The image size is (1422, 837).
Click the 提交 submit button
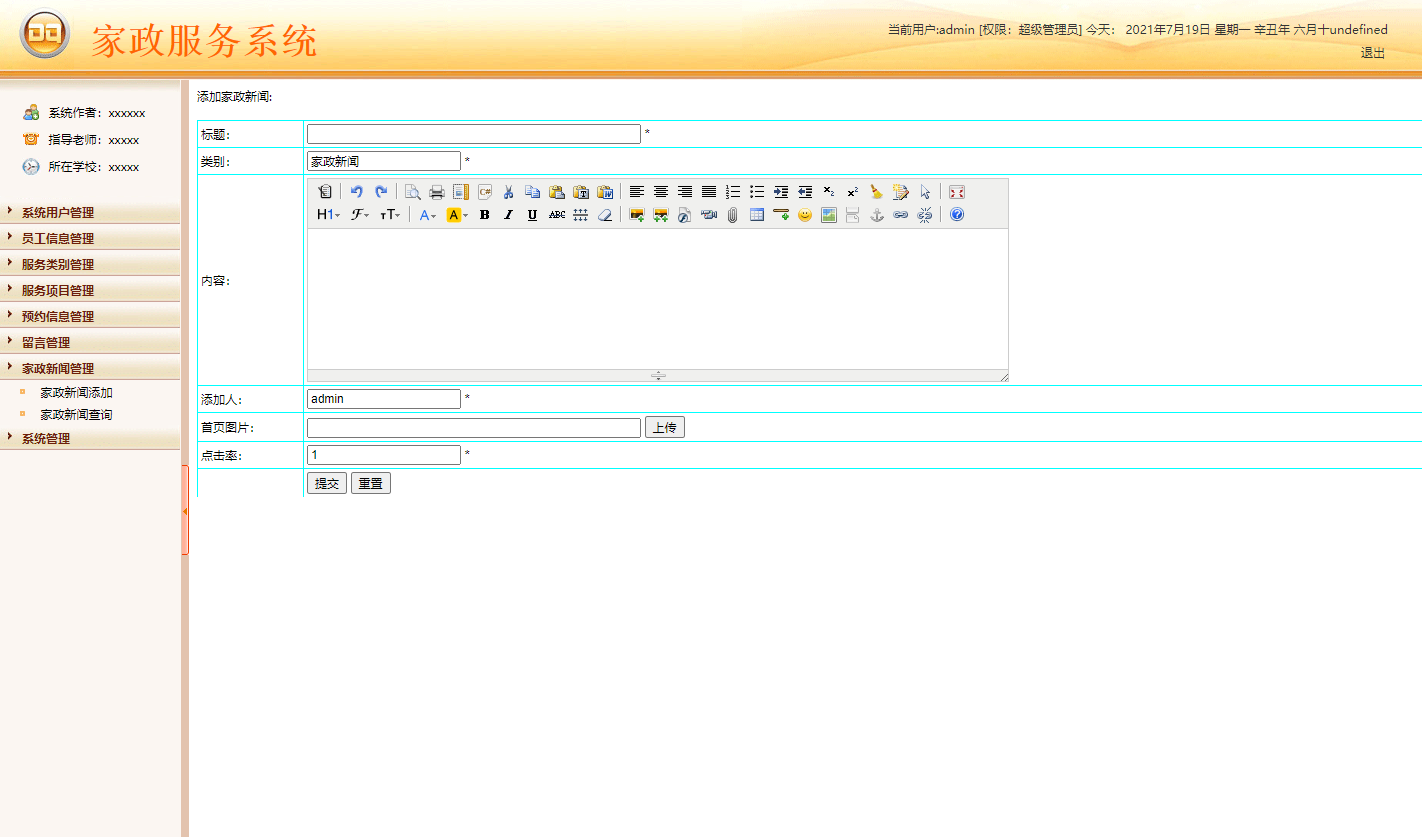pyautogui.click(x=326, y=482)
